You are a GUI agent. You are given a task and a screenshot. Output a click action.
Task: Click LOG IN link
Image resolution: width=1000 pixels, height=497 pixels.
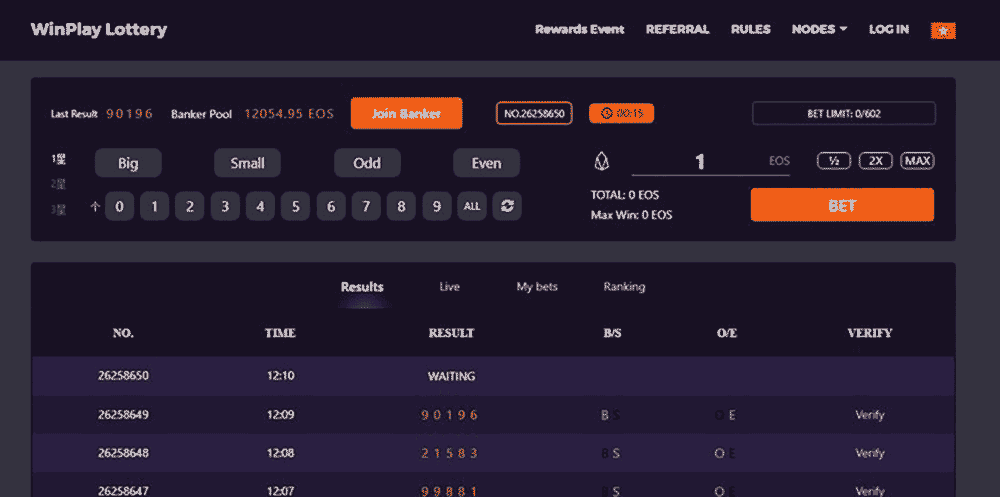(888, 29)
